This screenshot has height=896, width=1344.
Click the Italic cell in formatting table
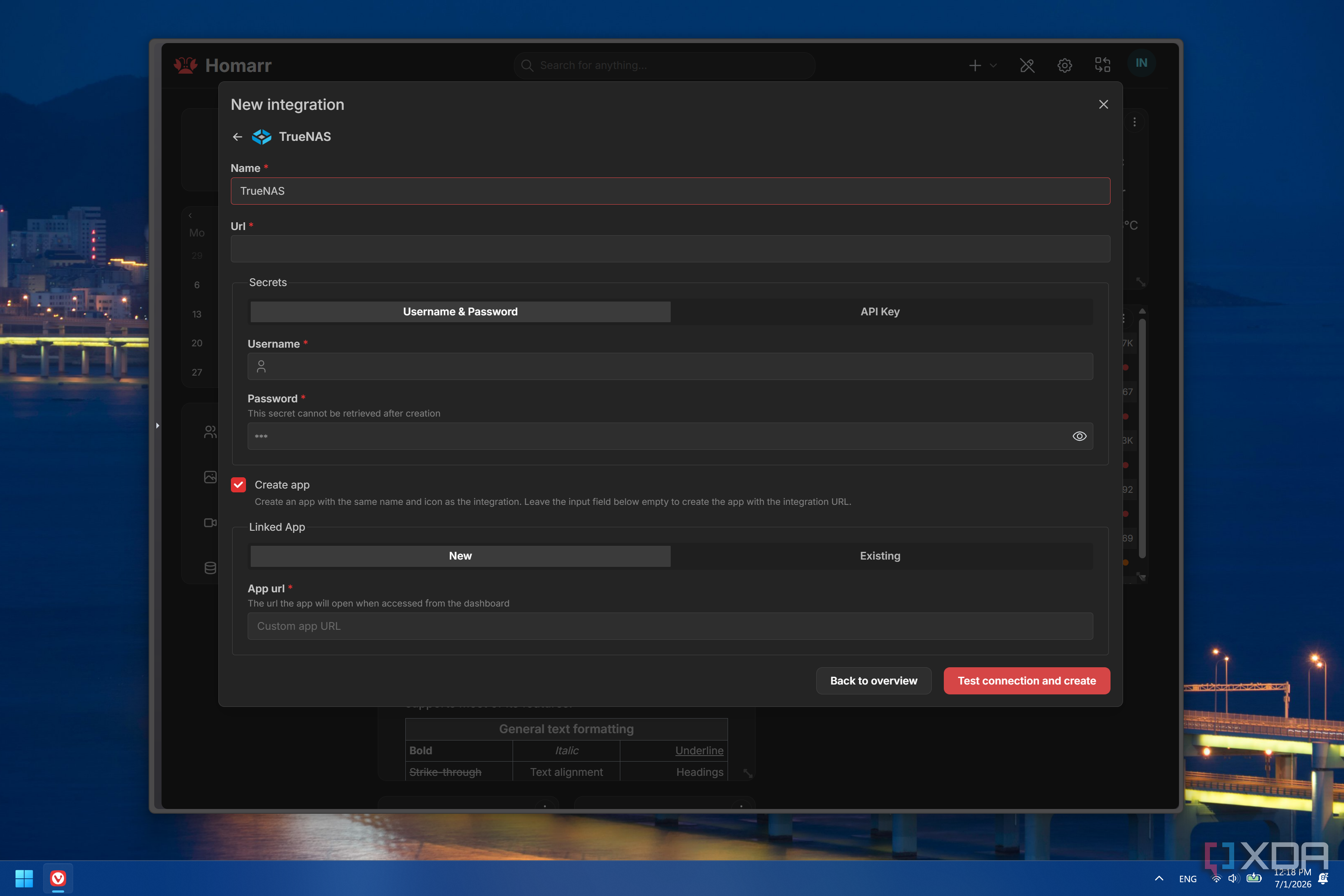[566, 750]
